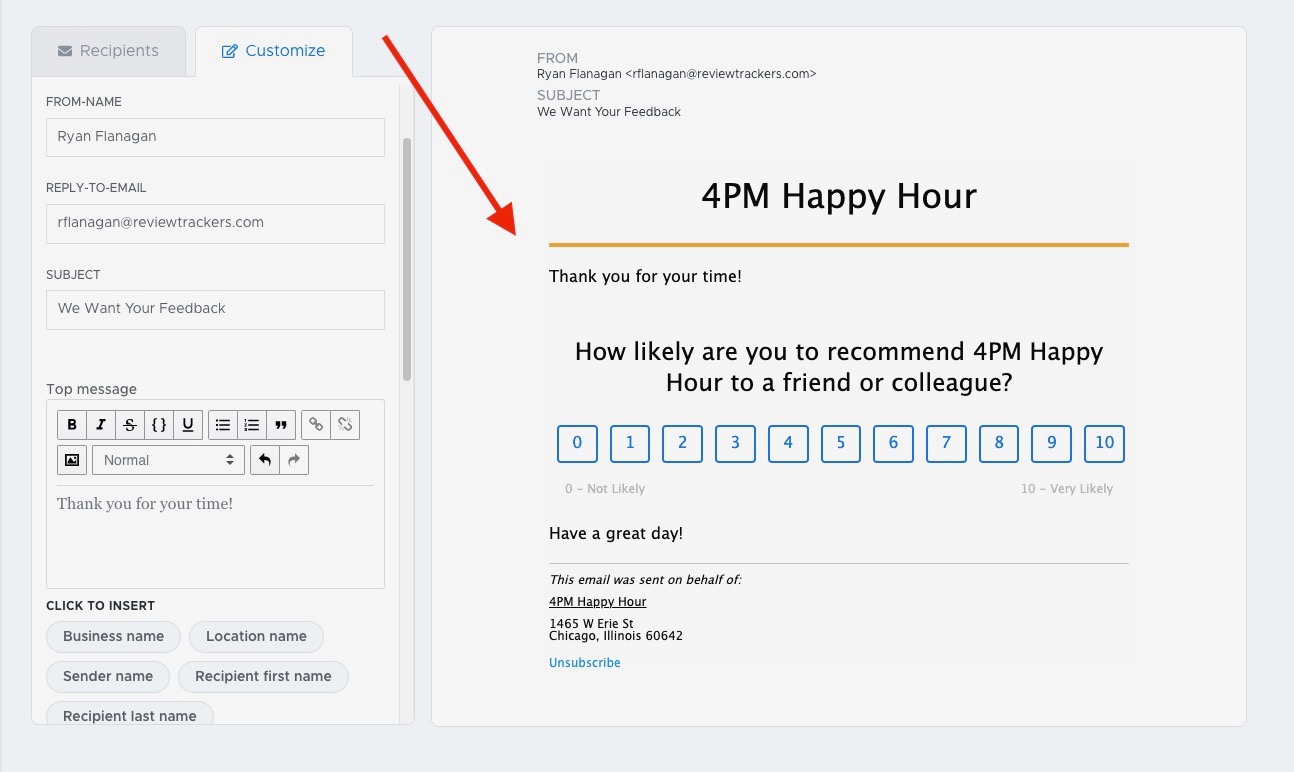Select rating 5 in the preview
This screenshot has width=1294, height=772.
tap(841, 443)
